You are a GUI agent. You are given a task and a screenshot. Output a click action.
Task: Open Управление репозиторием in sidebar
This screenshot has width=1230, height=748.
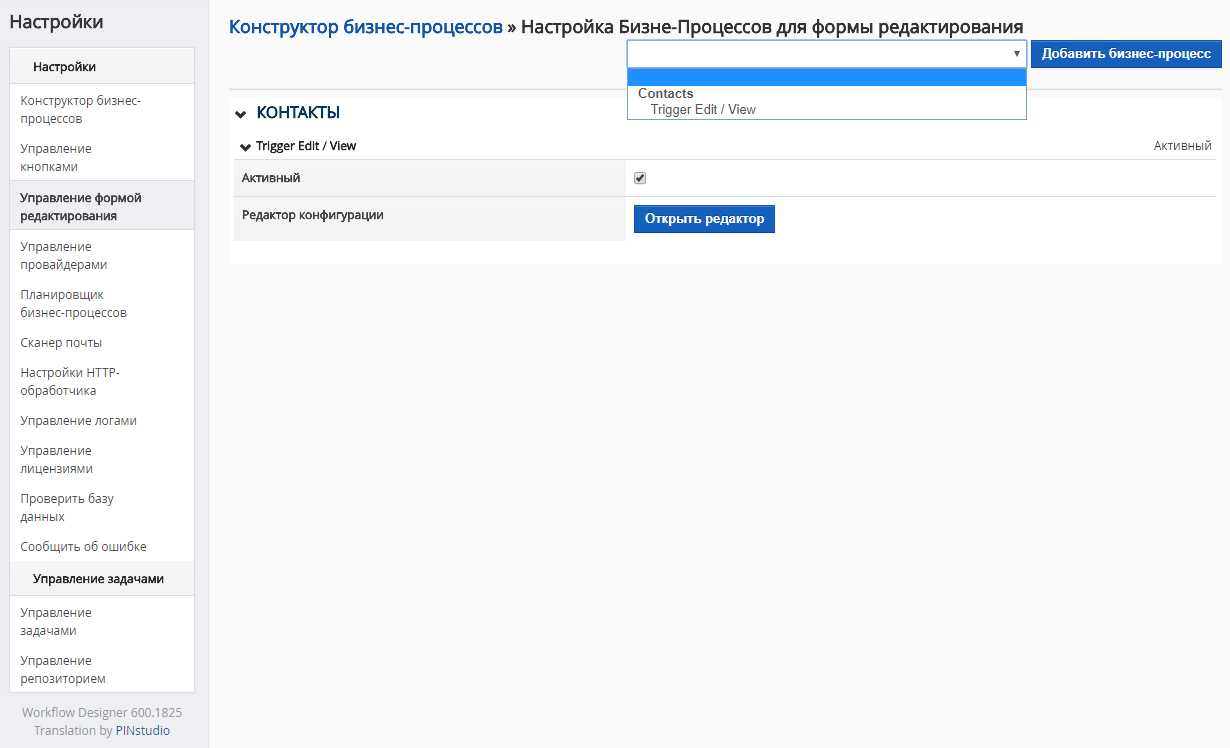click(63, 670)
